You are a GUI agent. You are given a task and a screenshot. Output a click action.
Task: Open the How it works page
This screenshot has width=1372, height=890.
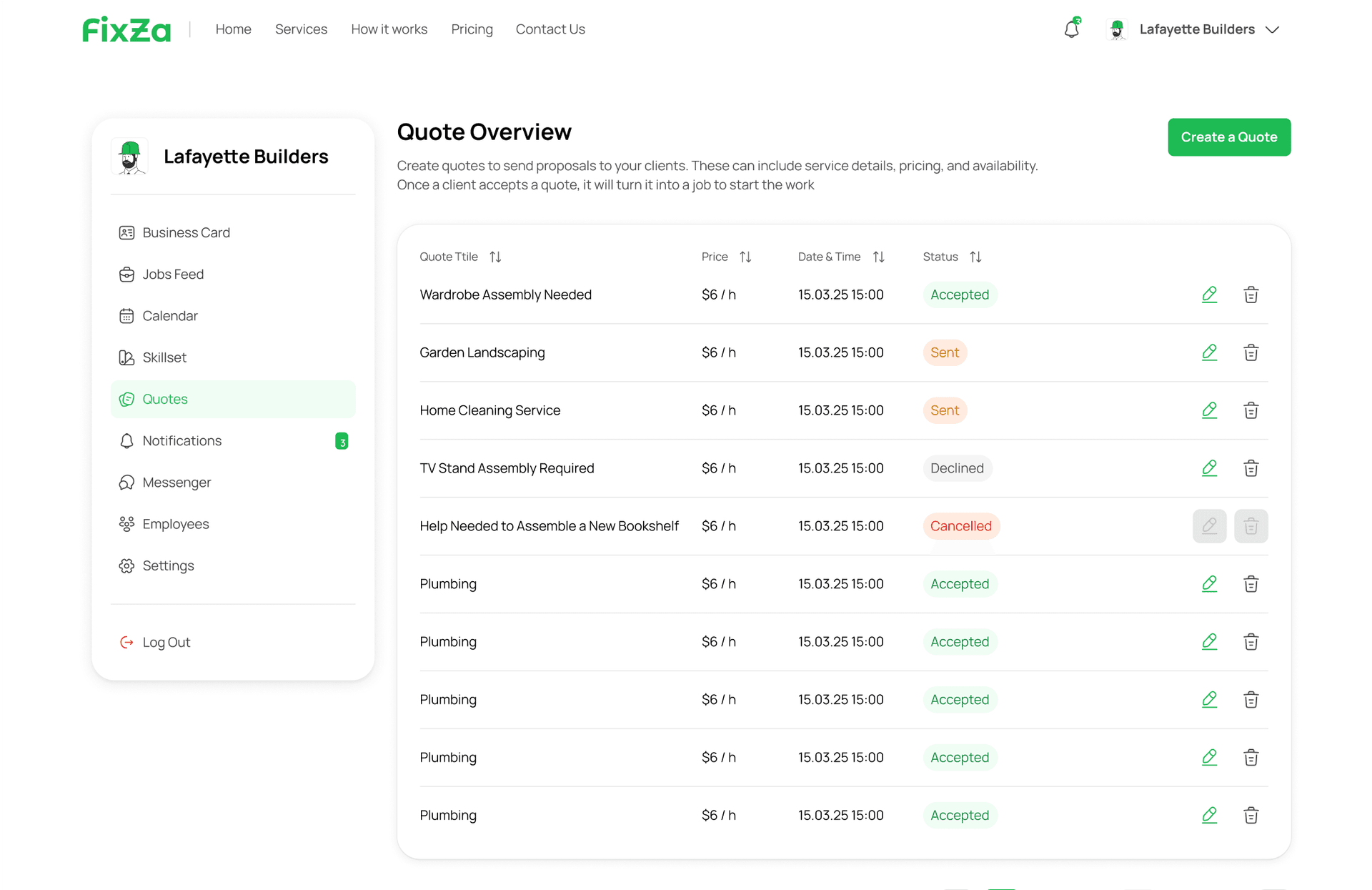[389, 29]
